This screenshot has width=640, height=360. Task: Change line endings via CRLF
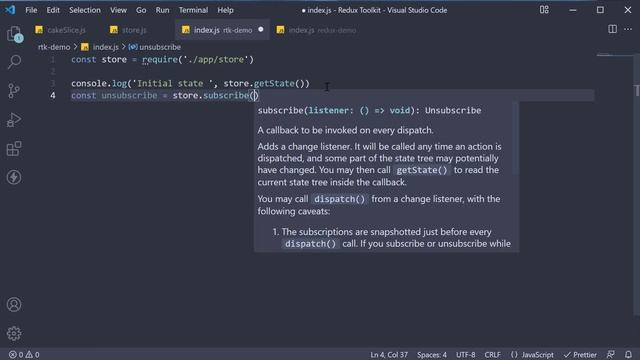tap(492, 355)
